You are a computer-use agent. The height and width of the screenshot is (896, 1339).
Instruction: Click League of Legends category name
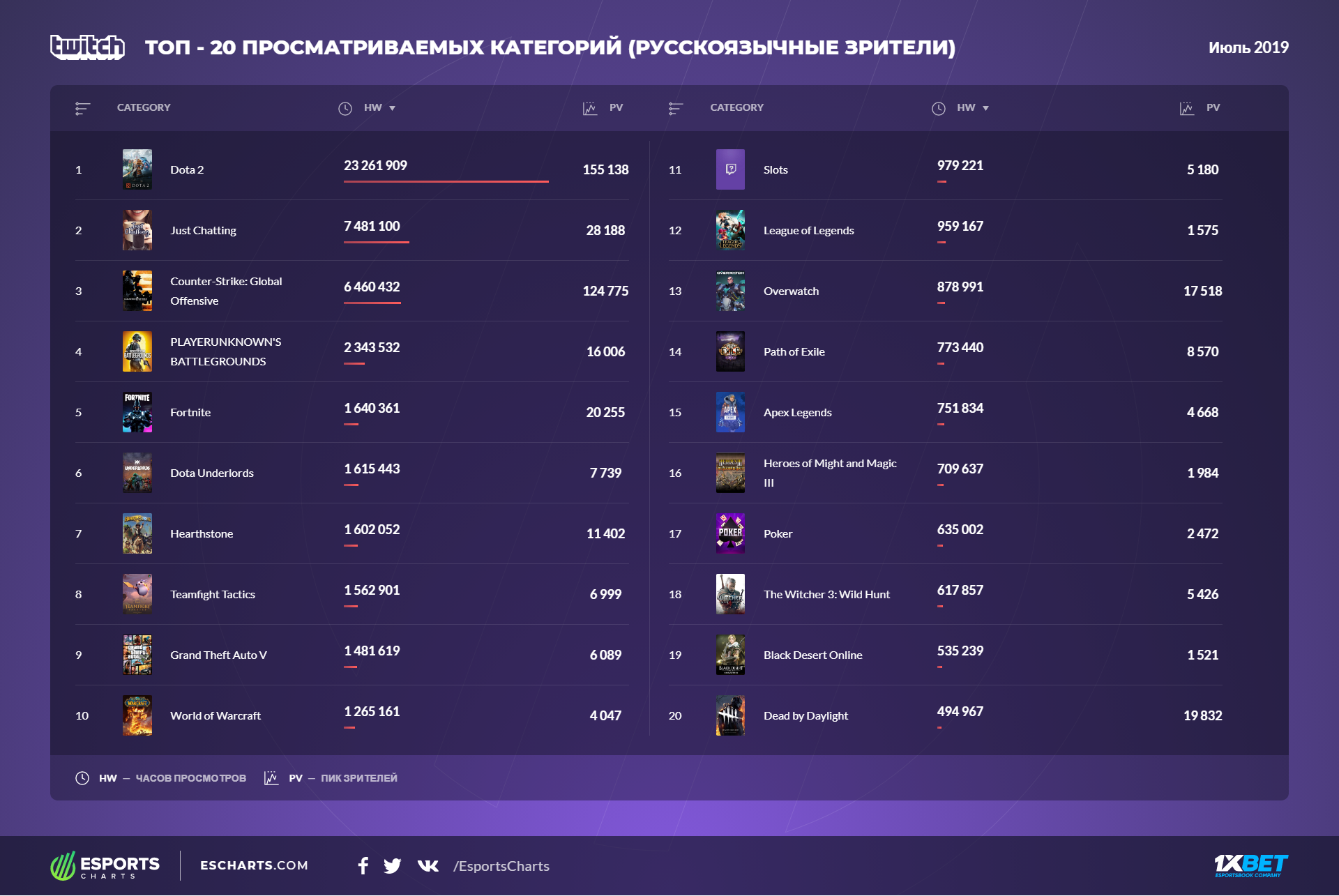point(808,230)
